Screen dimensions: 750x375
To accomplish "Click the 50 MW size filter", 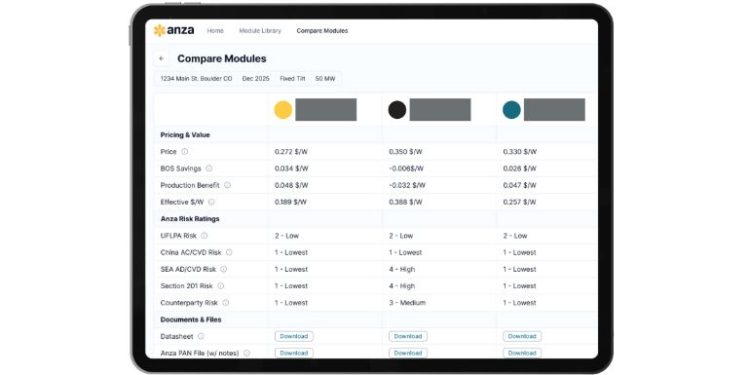I will pyautogui.click(x=325, y=78).
